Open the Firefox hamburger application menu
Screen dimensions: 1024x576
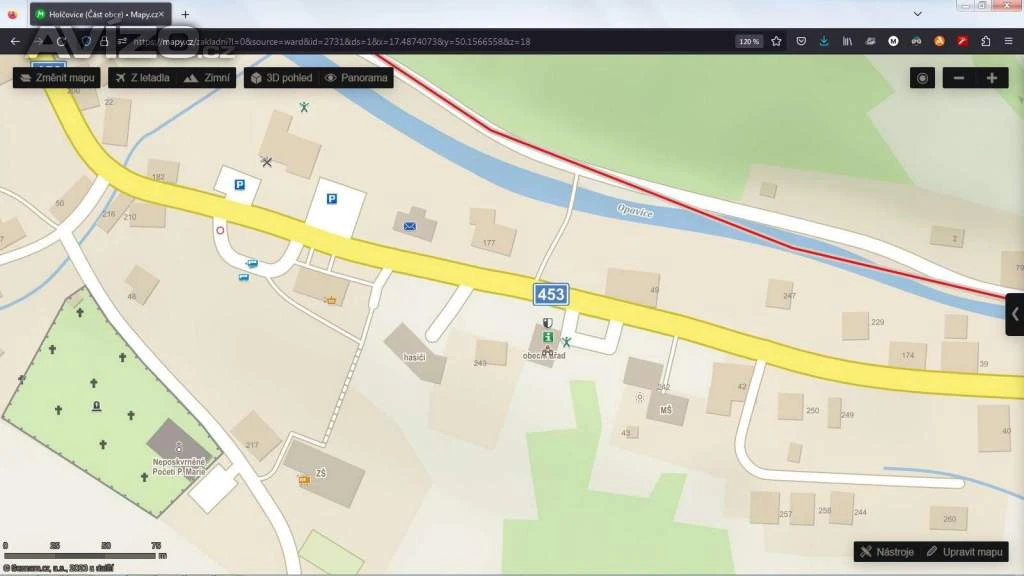pyautogui.click(x=1008, y=41)
